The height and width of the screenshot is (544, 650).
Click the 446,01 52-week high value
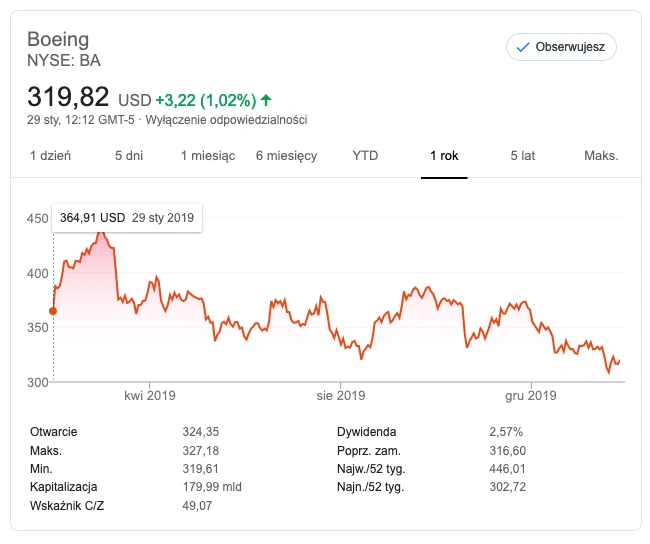(507, 469)
